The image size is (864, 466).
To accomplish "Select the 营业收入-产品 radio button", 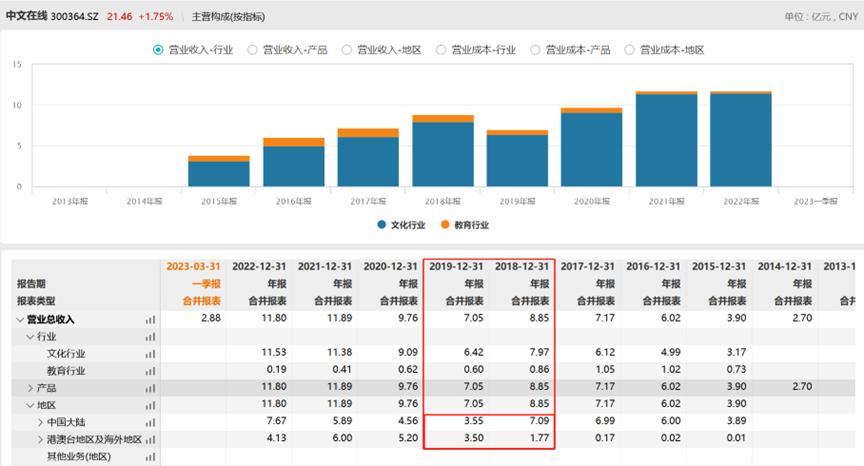I will point(253,50).
